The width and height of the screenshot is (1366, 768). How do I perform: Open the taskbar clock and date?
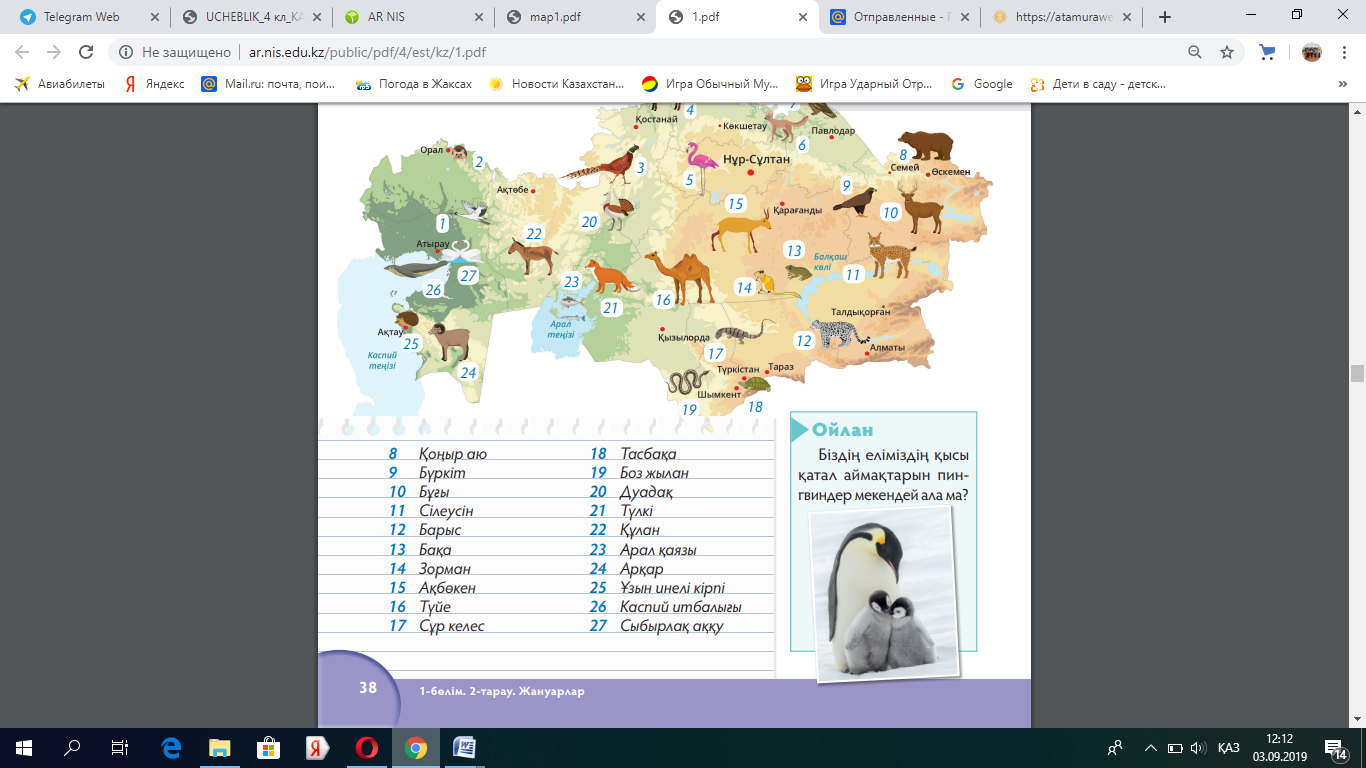tap(1277, 747)
